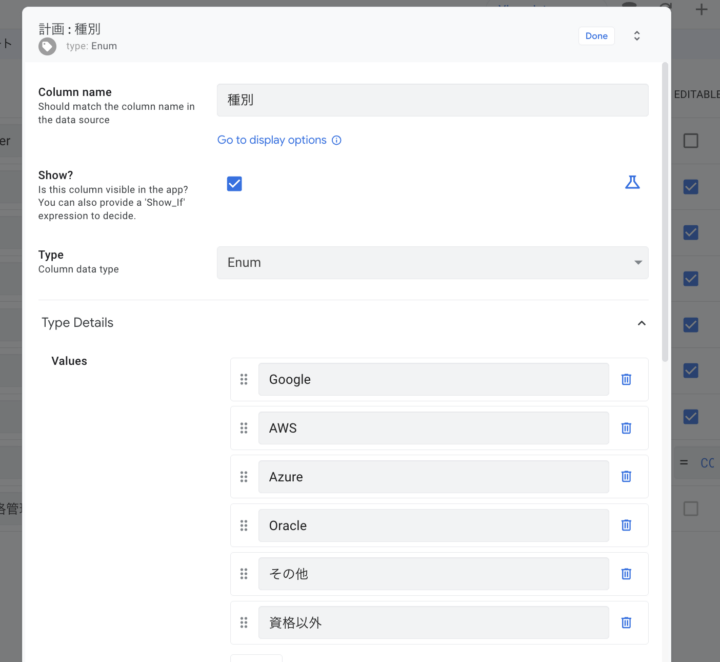Remove the Azure value with trash icon
Viewport: 720px width, 662px height.
tap(626, 477)
